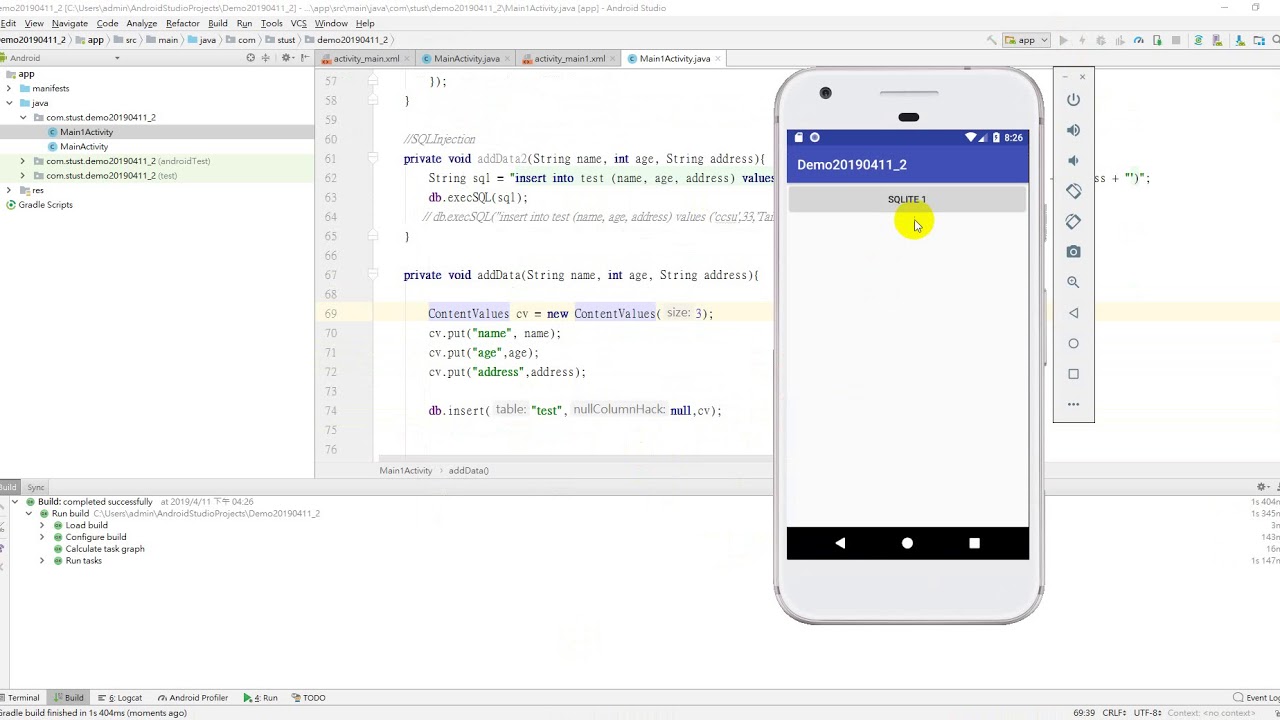Collapse the com.stust.demo20190411_2 package node
The image size is (1280, 720).
tap(23, 117)
